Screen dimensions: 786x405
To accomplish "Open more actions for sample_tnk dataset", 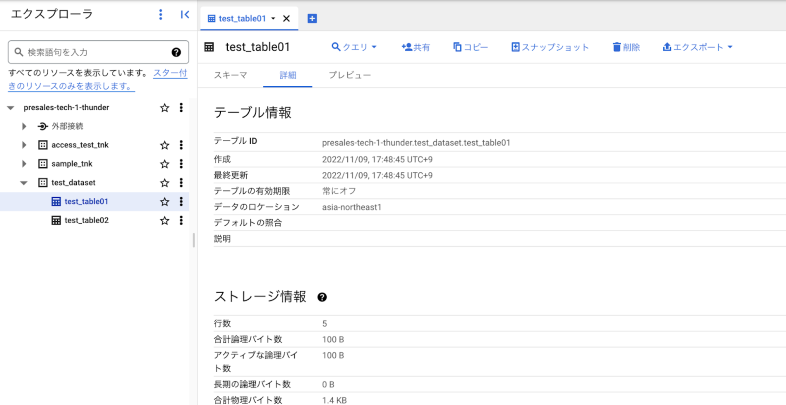I will (181, 164).
